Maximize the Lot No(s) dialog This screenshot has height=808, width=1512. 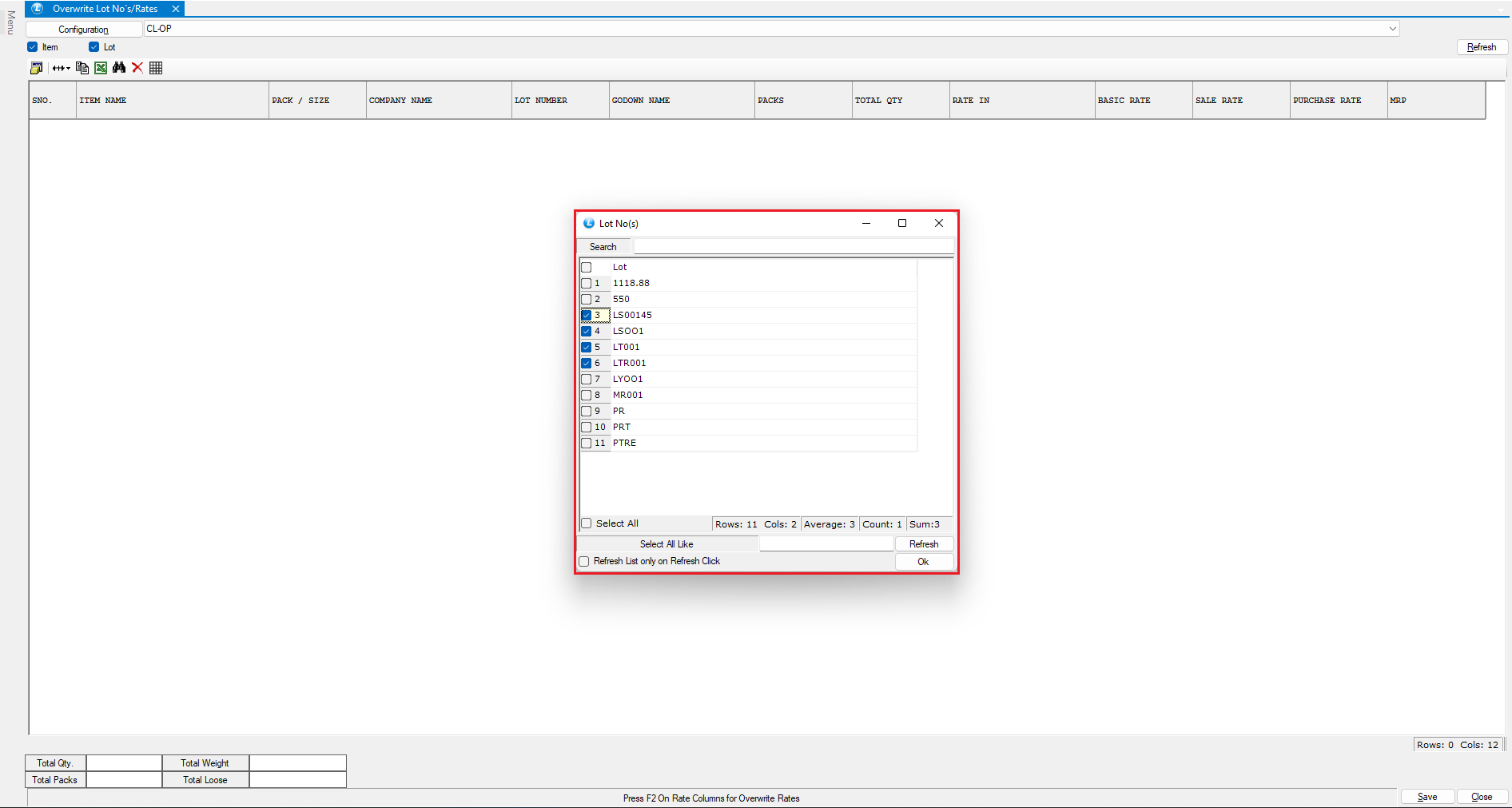click(902, 223)
